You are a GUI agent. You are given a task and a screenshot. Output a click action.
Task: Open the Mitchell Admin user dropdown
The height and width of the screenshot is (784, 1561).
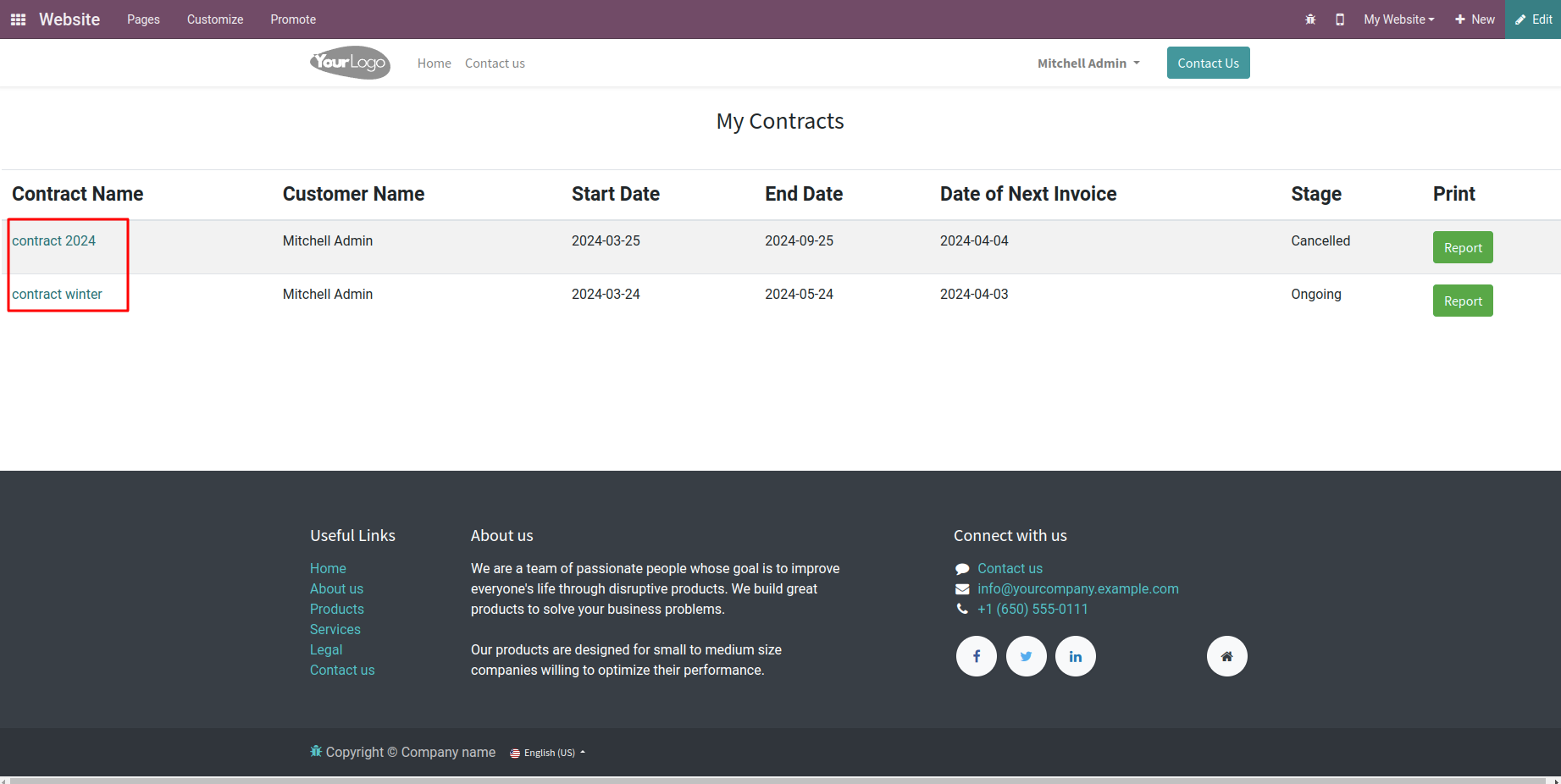(x=1088, y=63)
